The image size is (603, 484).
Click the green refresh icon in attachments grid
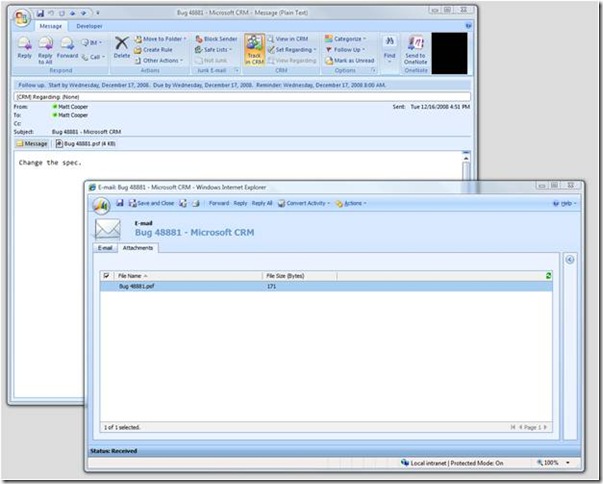click(x=548, y=275)
